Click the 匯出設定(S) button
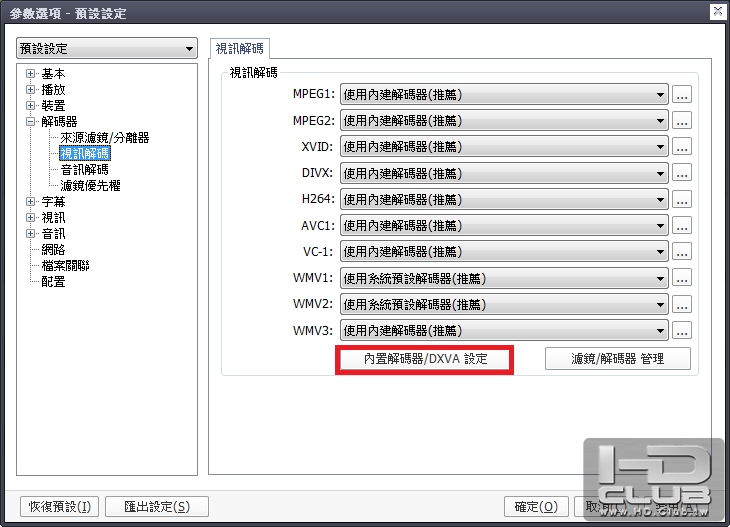Viewport: 730px width, 527px height. click(157, 507)
